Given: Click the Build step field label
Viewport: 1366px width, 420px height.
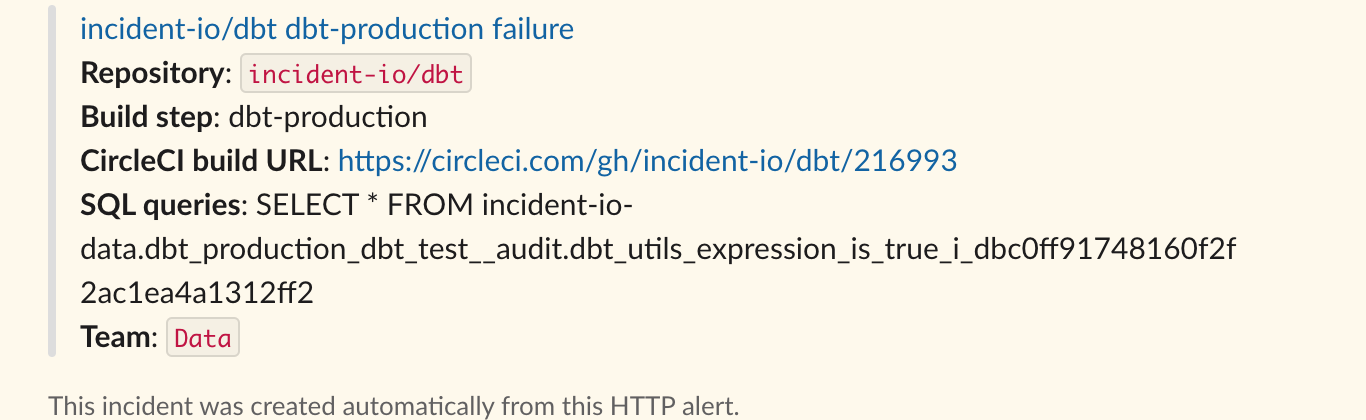Looking at the screenshot, I should coord(146,118).
